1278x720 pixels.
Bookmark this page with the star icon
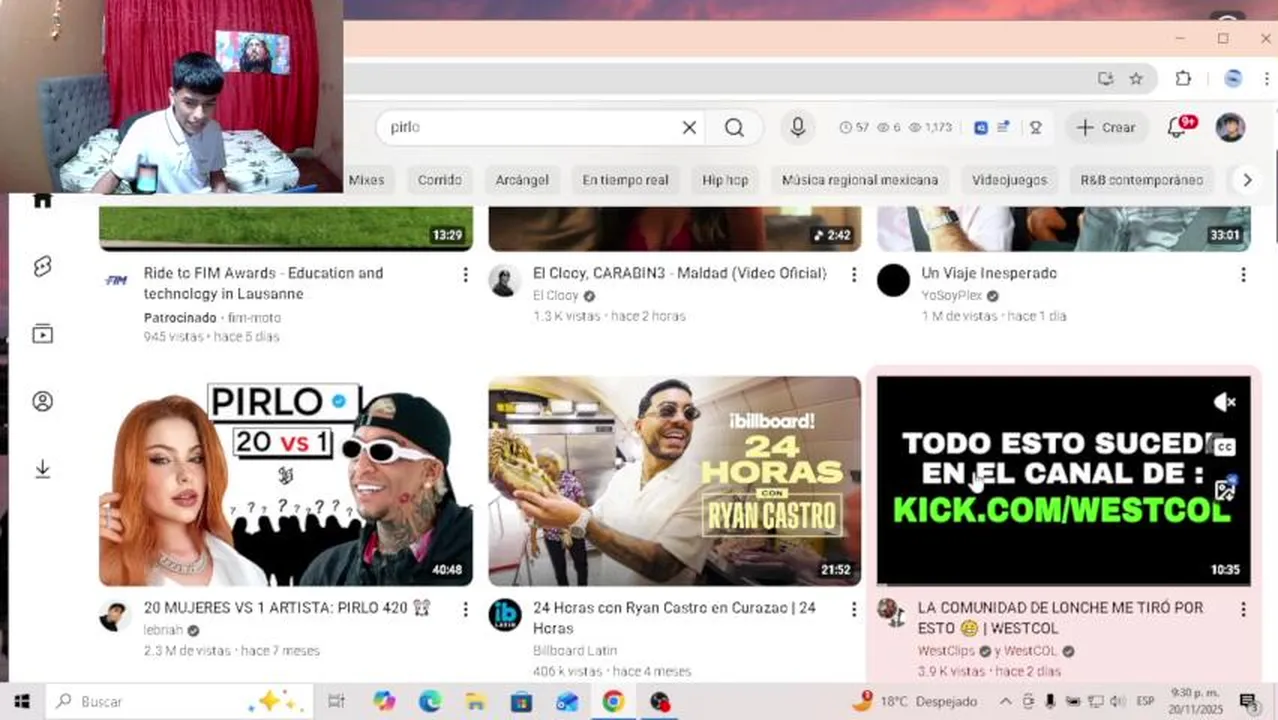(x=1136, y=78)
